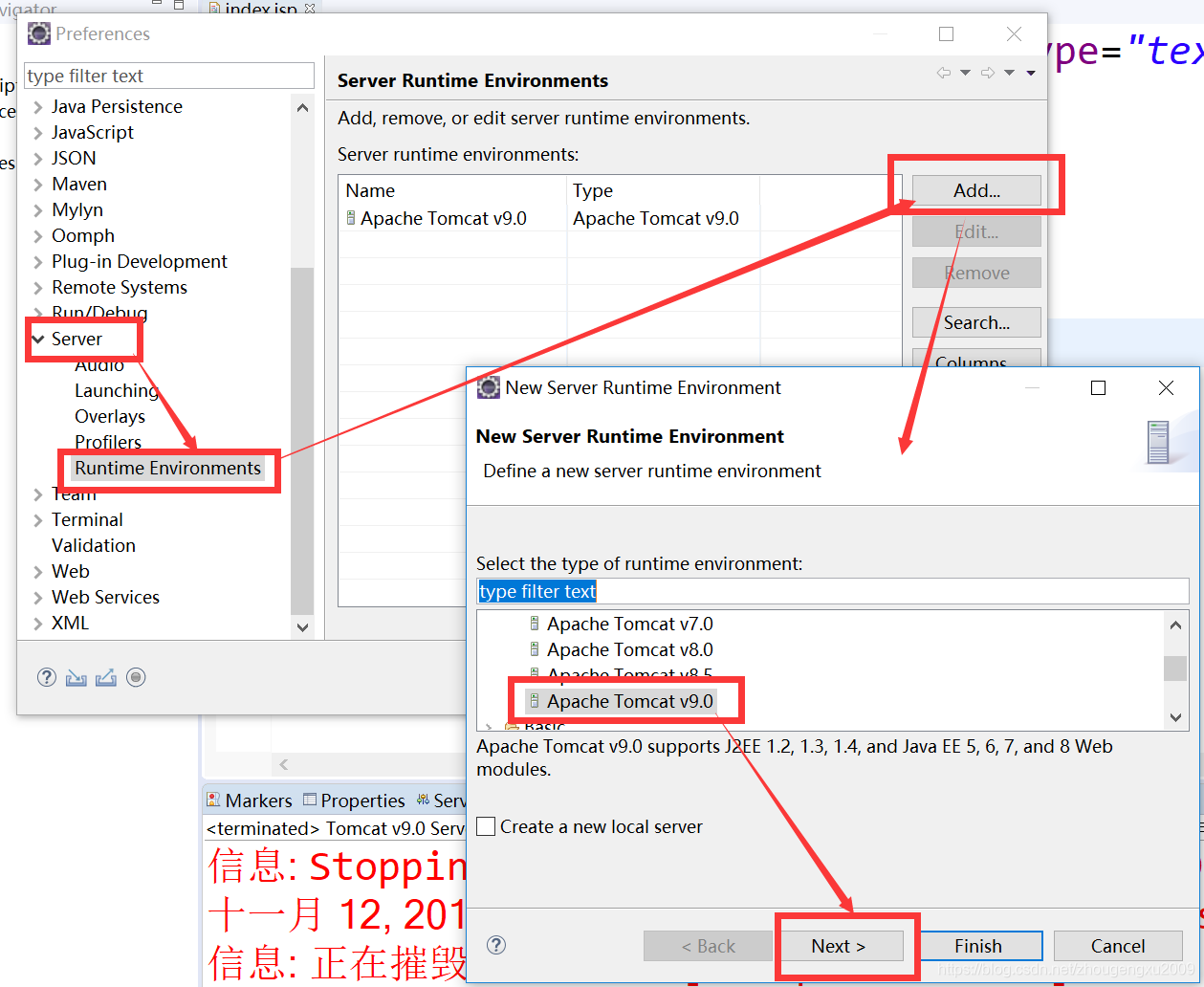Click help icon in New Server Runtime dialog
Image resolution: width=1204 pixels, height=987 pixels.
pyautogui.click(x=496, y=945)
